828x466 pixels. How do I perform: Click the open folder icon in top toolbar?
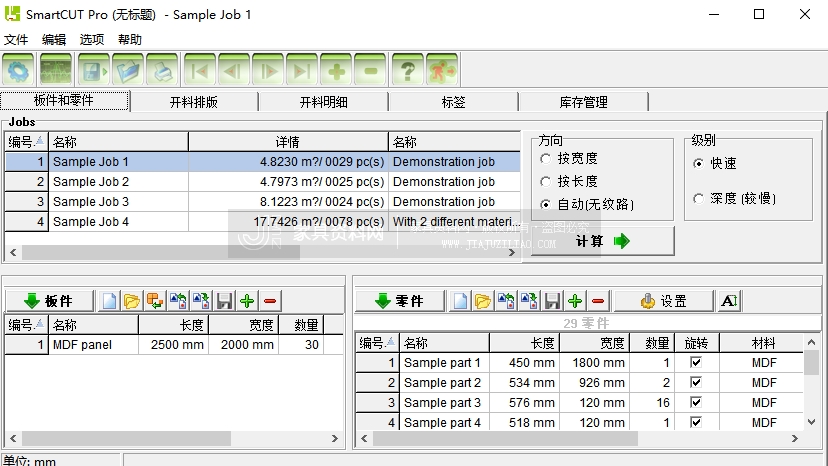point(128,70)
